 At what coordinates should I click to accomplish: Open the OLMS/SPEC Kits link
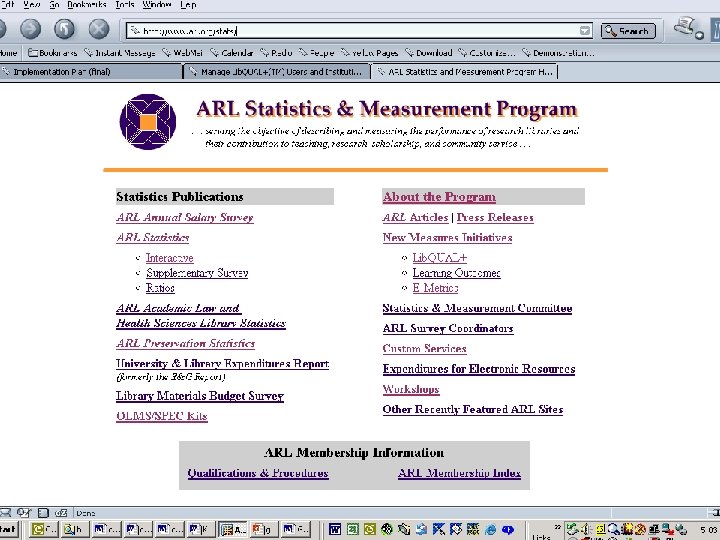162,416
